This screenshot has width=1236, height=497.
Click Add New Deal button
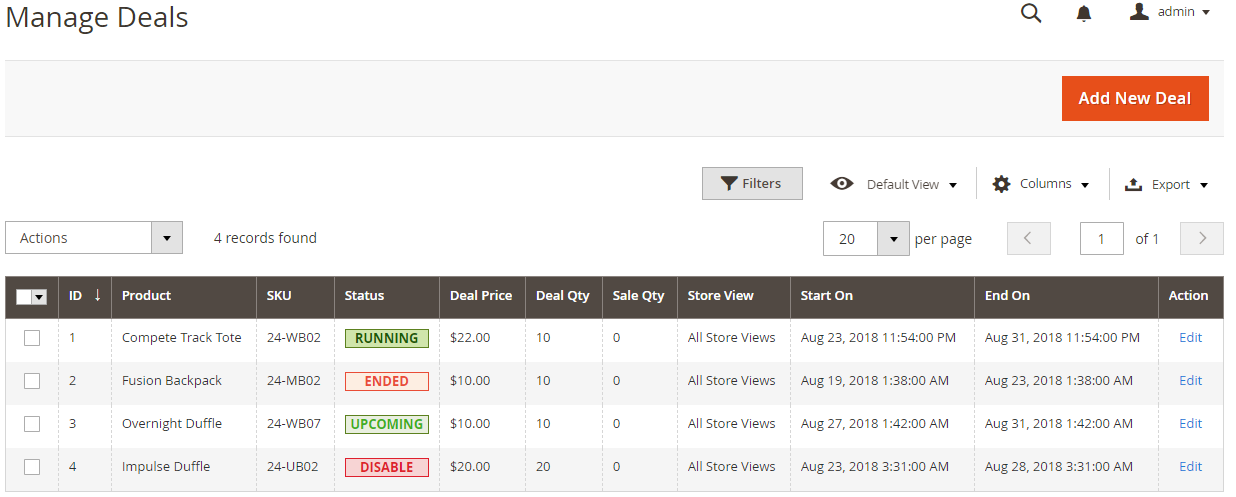pyautogui.click(x=1135, y=98)
